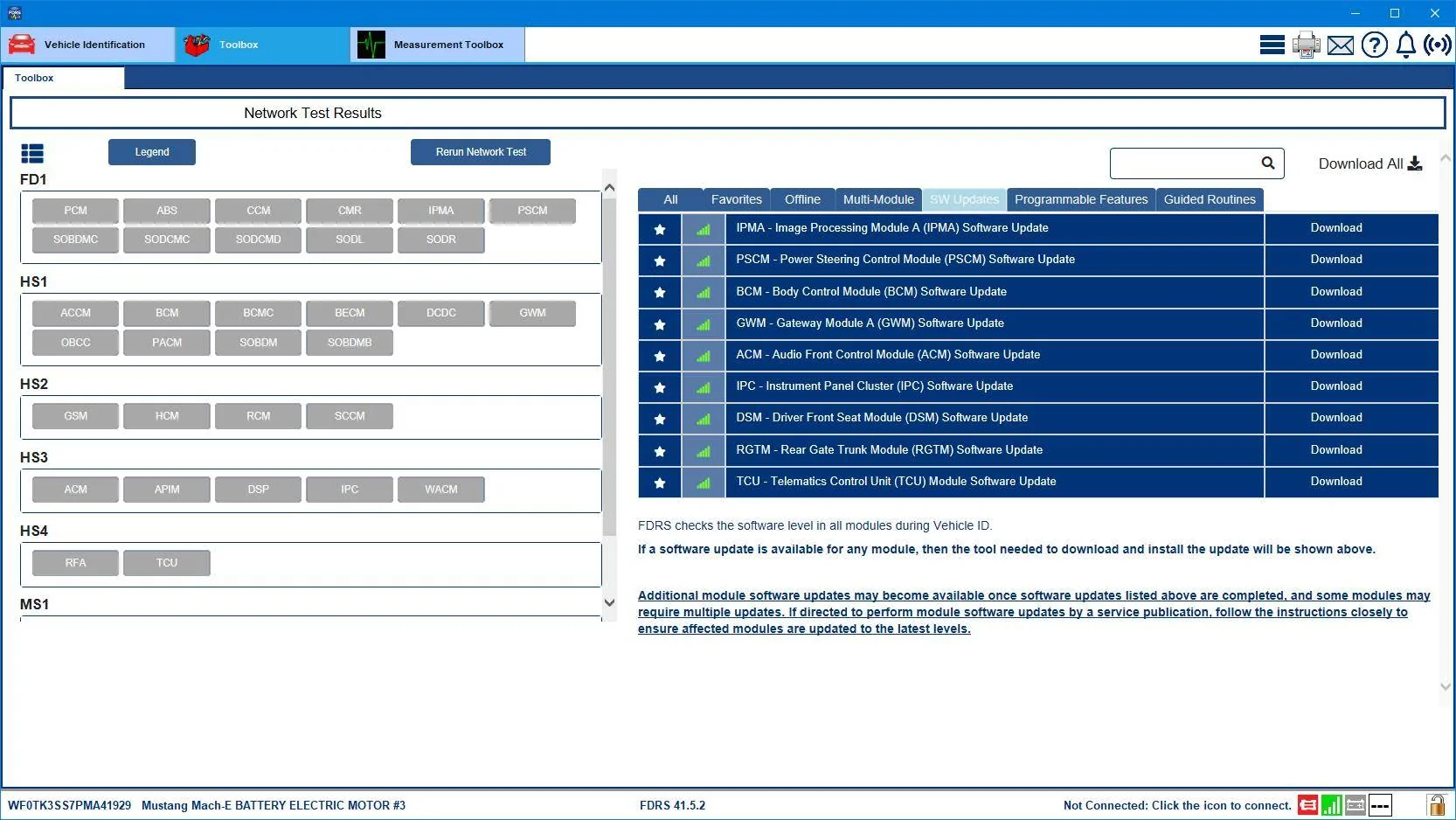The image size is (1456, 820).
Task: Select the Favorites tab
Action: pos(737,199)
